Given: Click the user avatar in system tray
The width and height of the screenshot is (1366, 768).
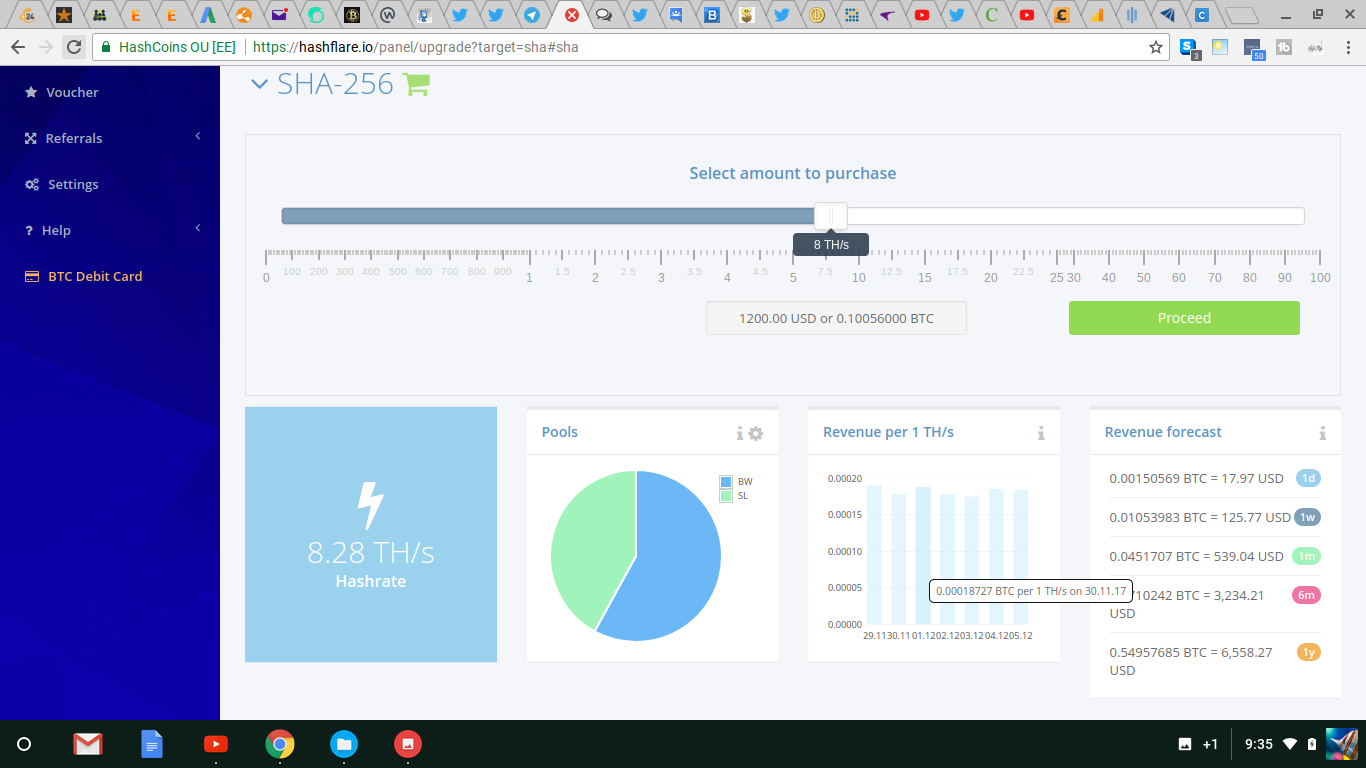Looking at the screenshot, I should click(x=1341, y=744).
